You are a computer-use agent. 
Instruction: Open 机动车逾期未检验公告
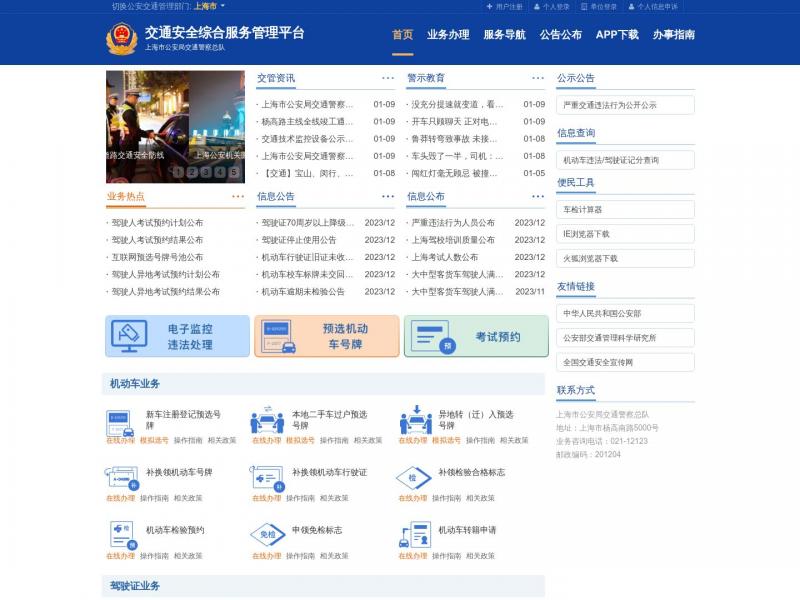click(303, 292)
